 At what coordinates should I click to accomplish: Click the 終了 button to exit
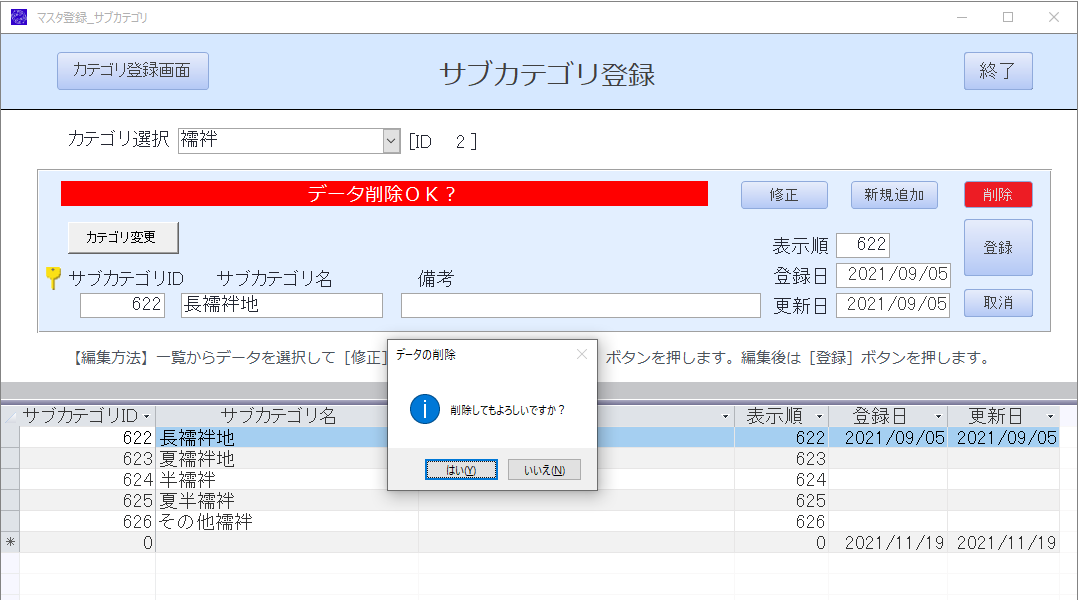coord(998,71)
